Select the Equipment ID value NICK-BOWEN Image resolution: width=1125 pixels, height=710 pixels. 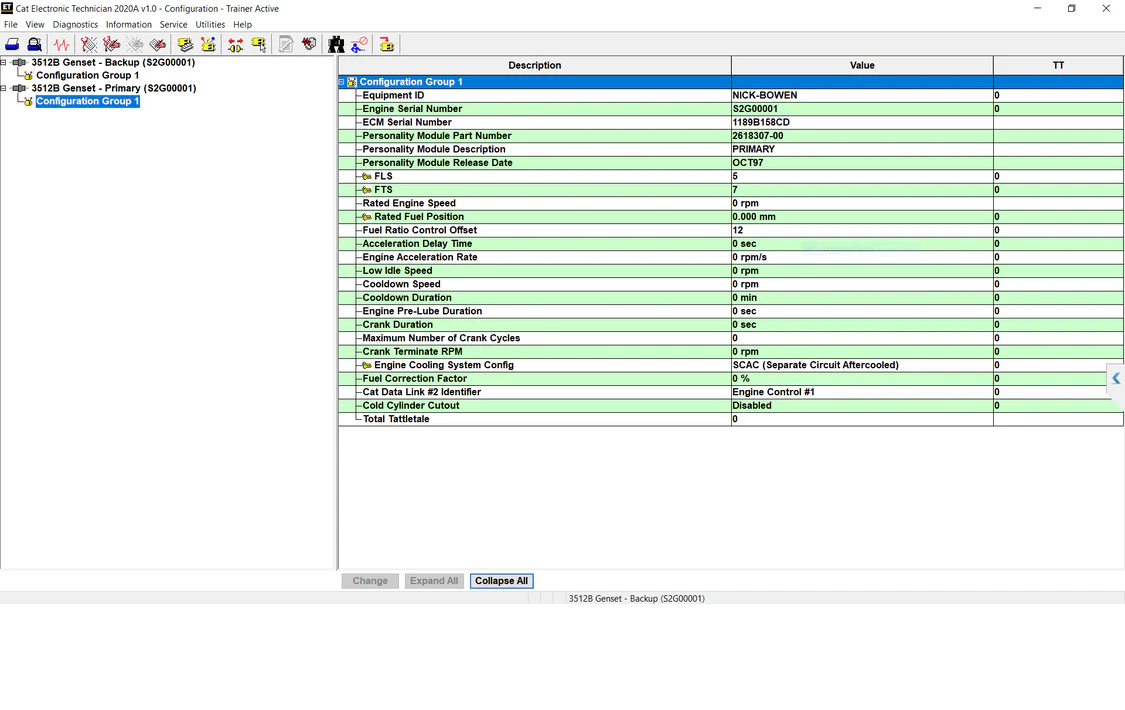tap(765, 95)
